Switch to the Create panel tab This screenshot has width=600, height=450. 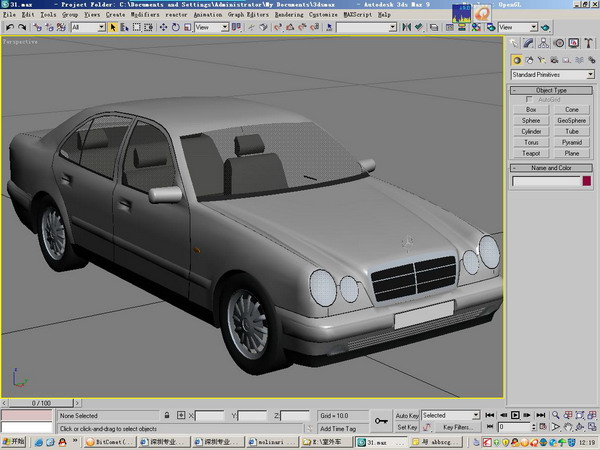514,43
